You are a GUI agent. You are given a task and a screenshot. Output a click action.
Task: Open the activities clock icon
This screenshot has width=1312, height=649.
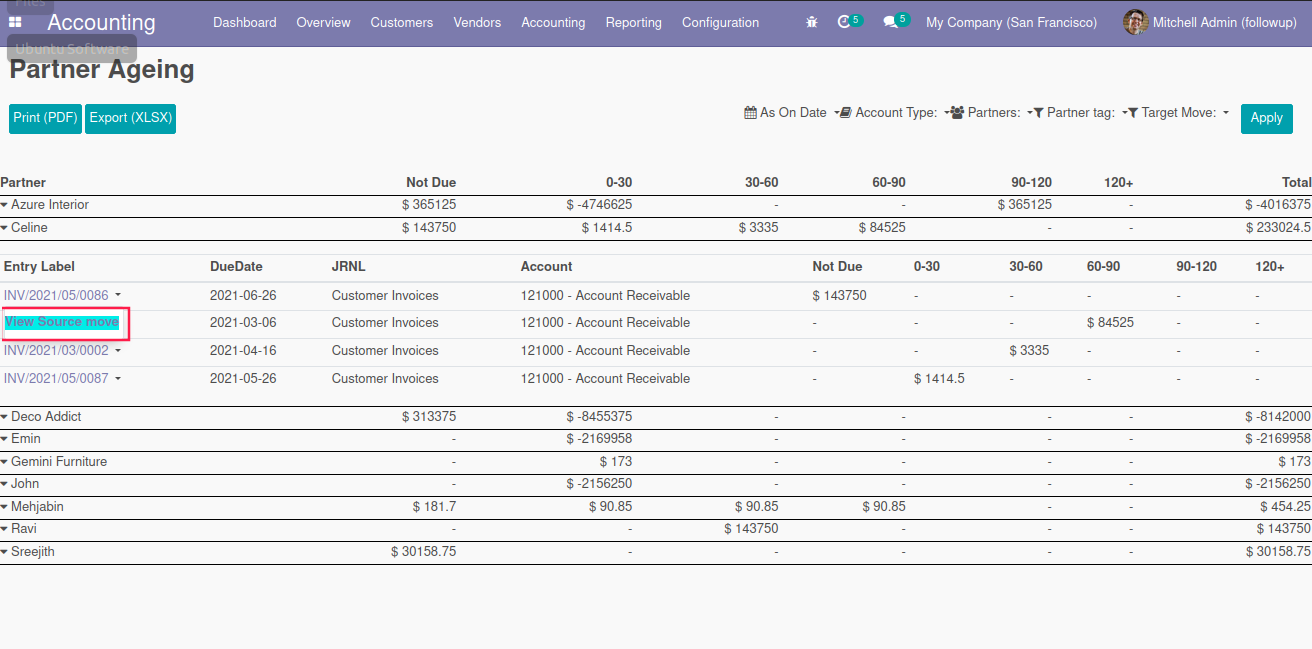coord(845,22)
